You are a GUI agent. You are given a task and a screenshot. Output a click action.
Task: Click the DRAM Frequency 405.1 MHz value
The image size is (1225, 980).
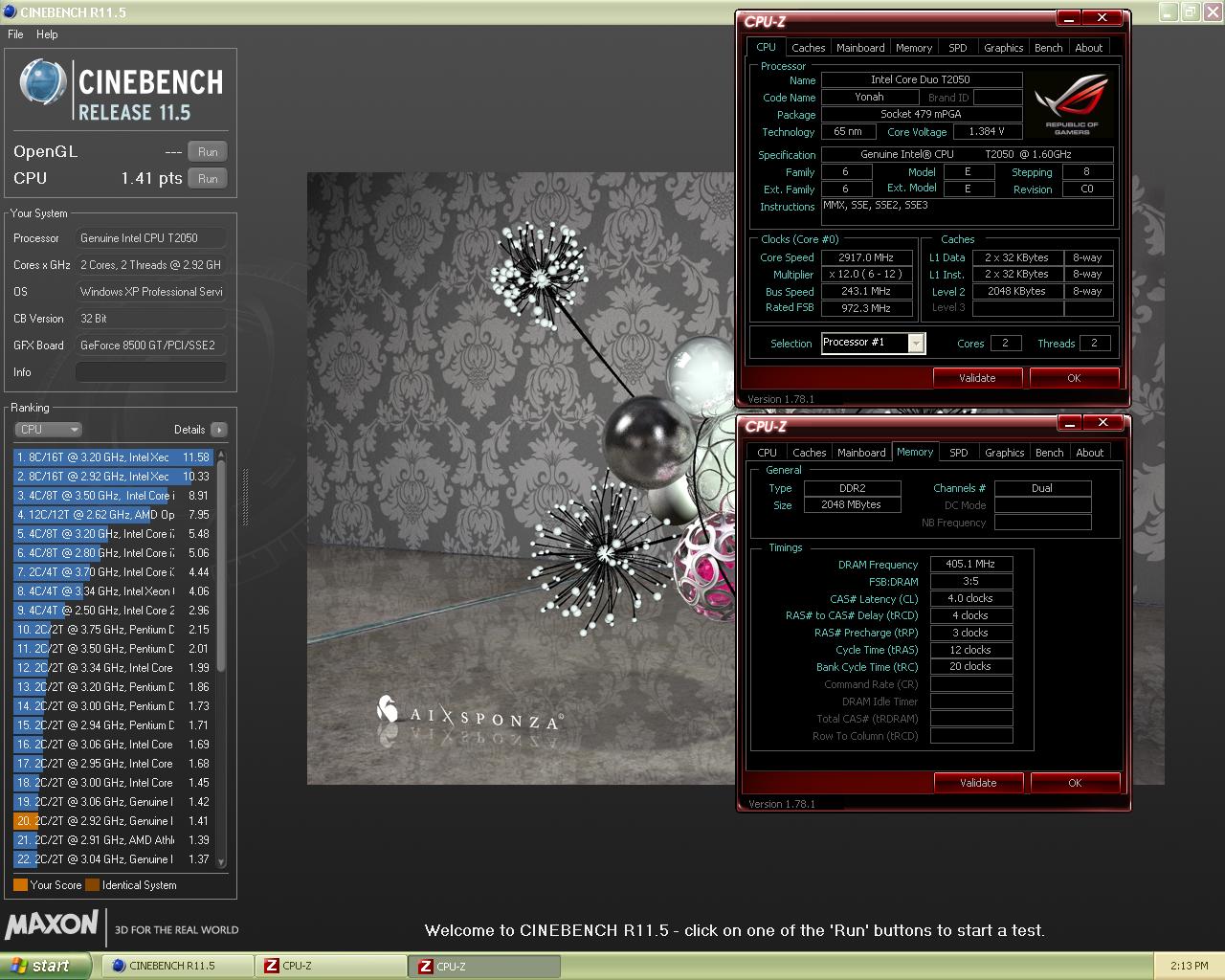970,565
